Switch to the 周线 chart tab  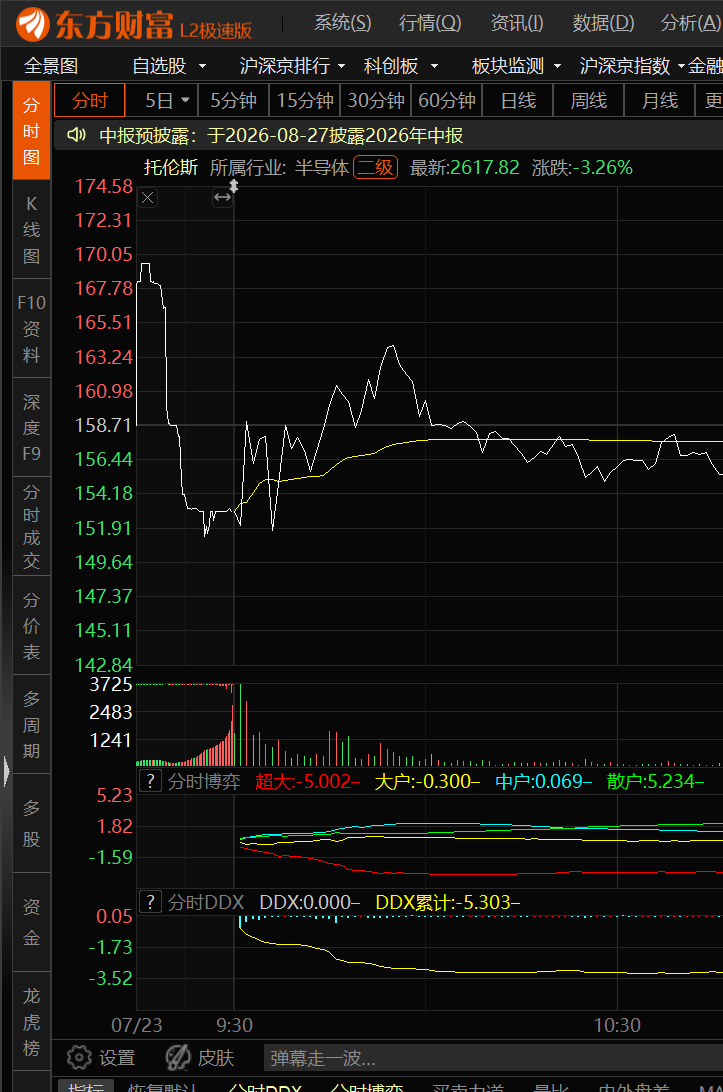[589, 101]
